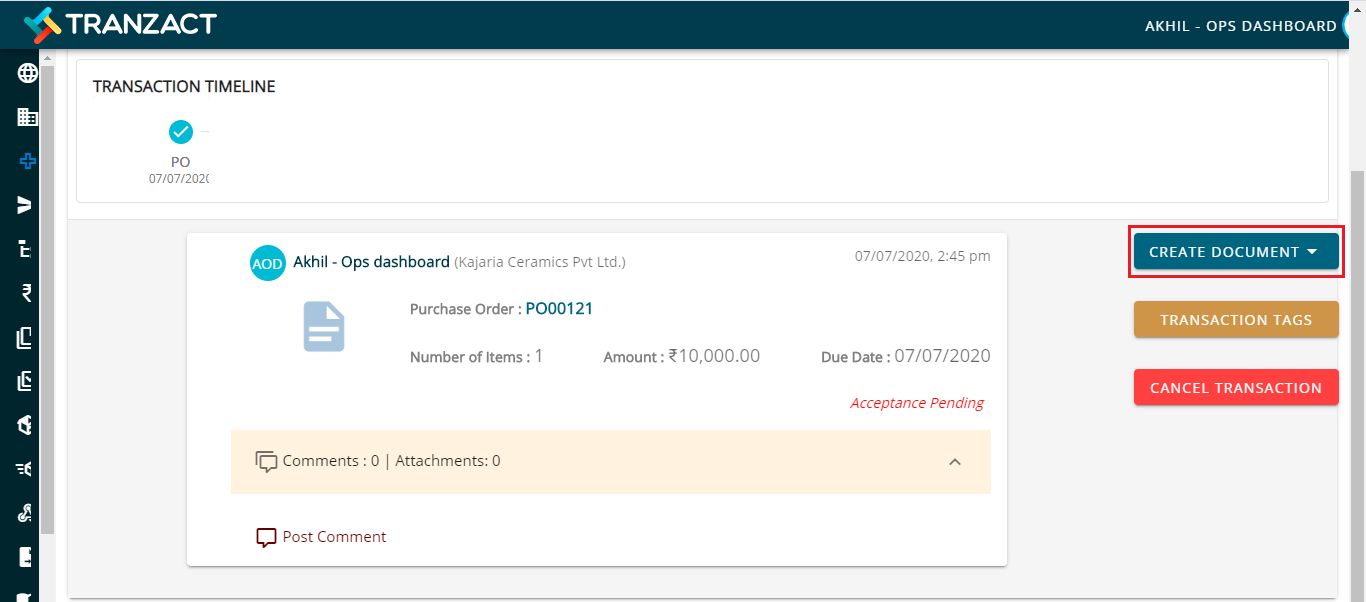Screen dimensions: 1366x602
Task: Open the company building icon in sidebar
Action: 28,117
